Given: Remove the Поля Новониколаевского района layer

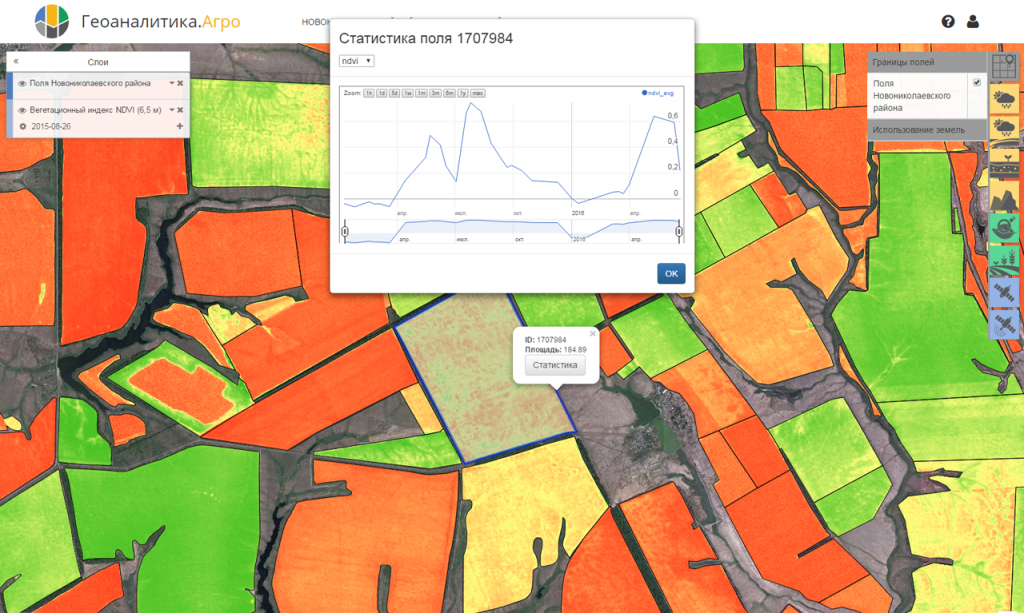Looking at the screenshot, I should click(x=180, y=83).
